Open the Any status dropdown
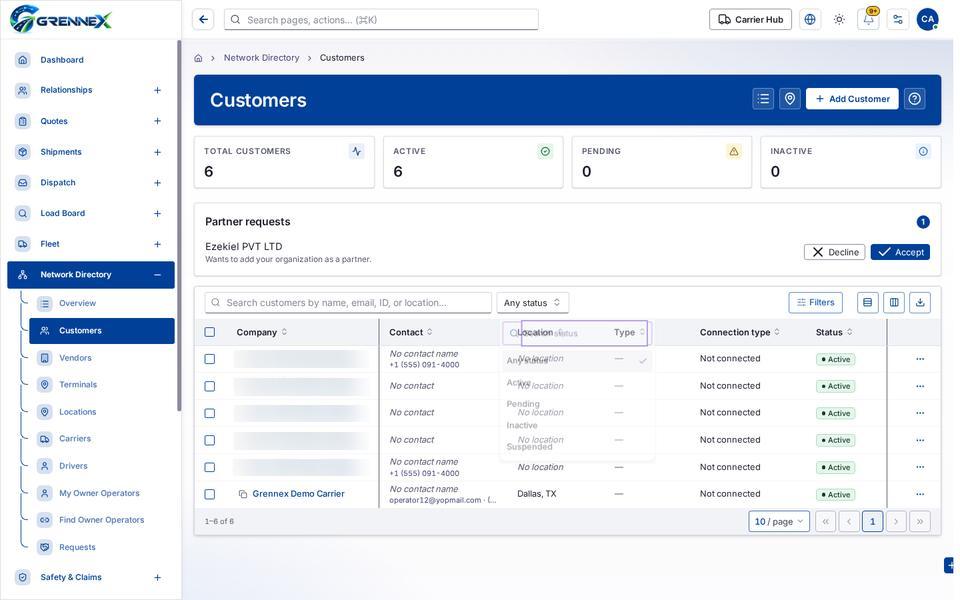The width and height of the screenshot is (960, 600). tap(532, 302)
